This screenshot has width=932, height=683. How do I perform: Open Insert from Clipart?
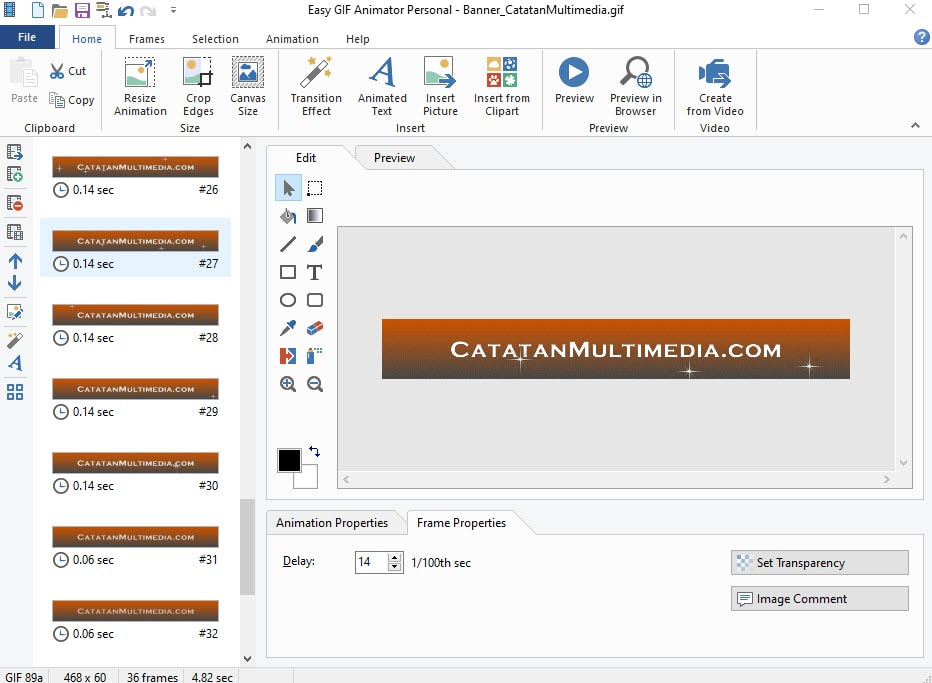click(502, 87)
